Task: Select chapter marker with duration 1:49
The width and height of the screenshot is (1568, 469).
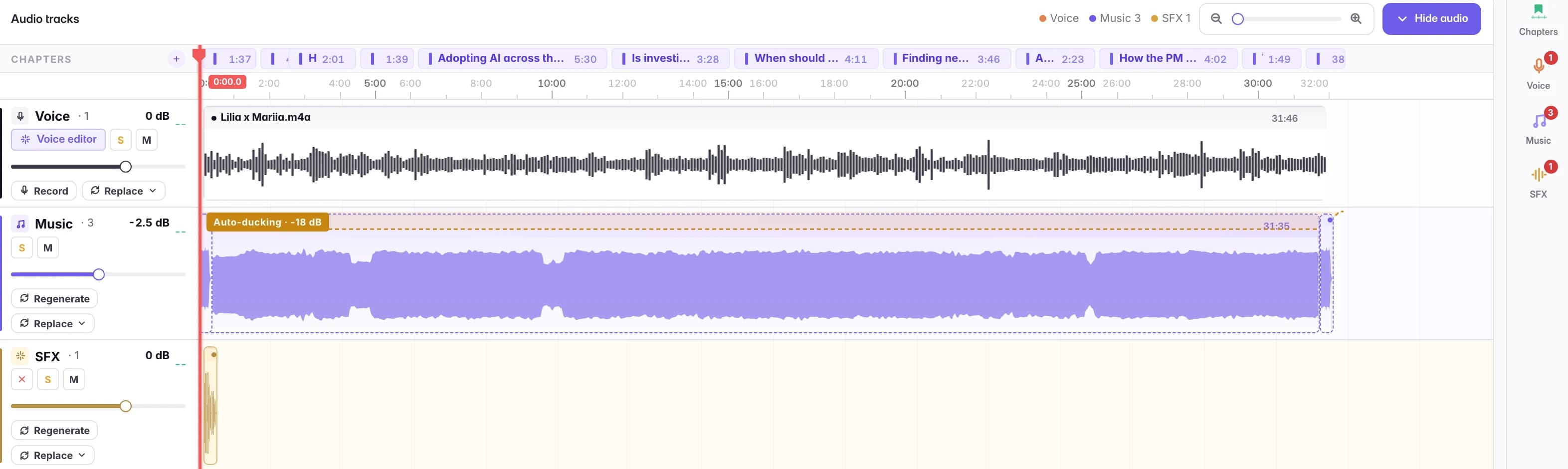Action: click(x=1272, y=58)
